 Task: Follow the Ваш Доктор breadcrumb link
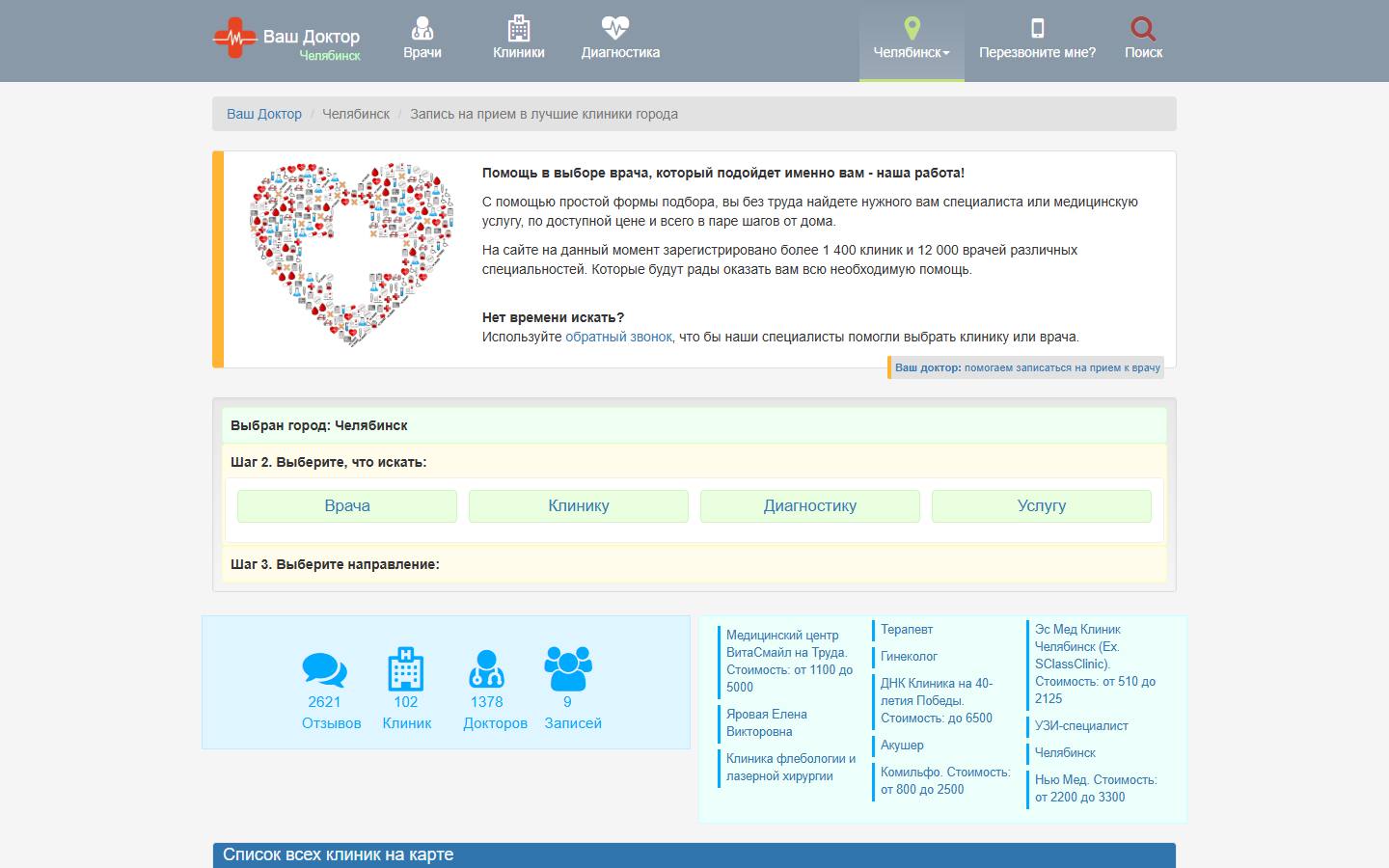click(x=264, y=114)
